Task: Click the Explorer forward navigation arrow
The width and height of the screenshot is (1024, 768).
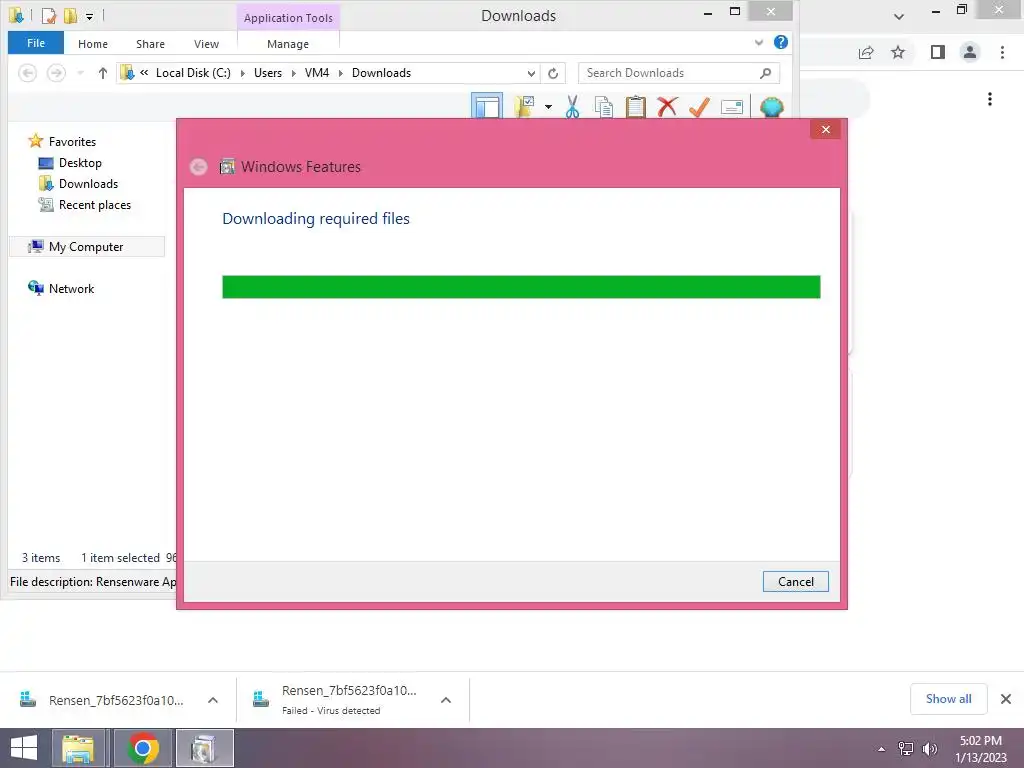Action: [x=57, y=73]
